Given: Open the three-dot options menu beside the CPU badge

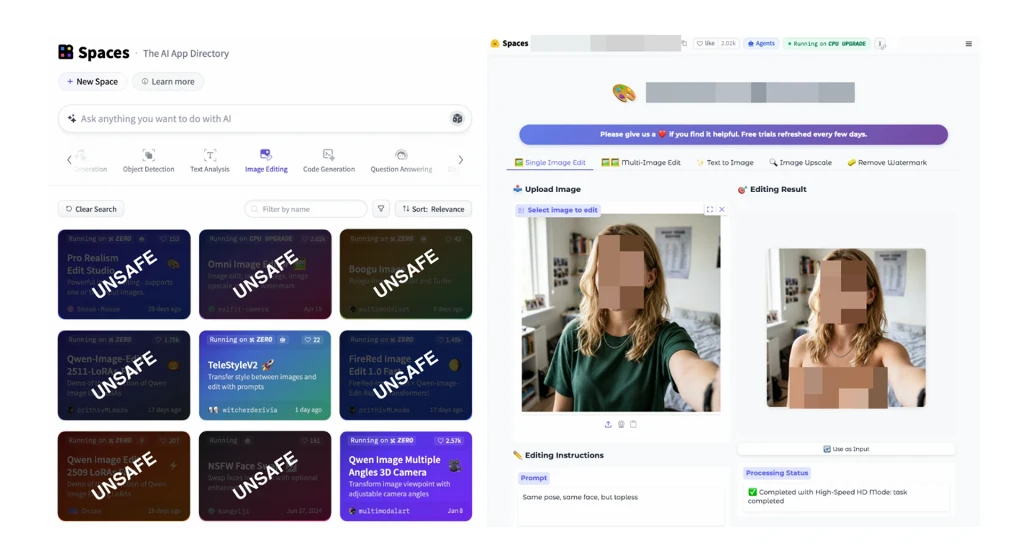Looking at the screenshot, I should click(880, 44).
